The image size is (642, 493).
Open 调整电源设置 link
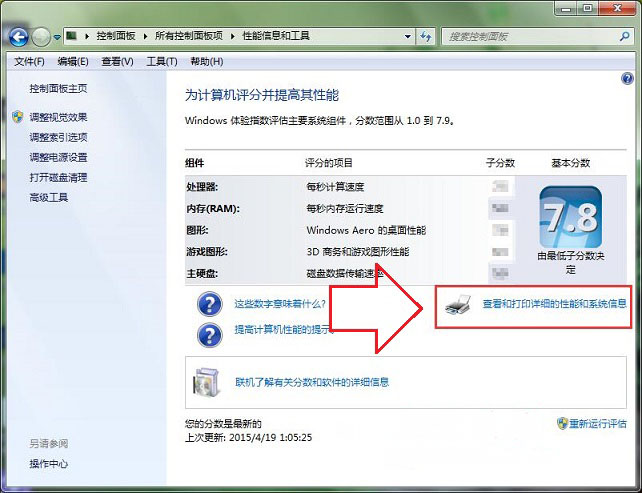[58, 157]
